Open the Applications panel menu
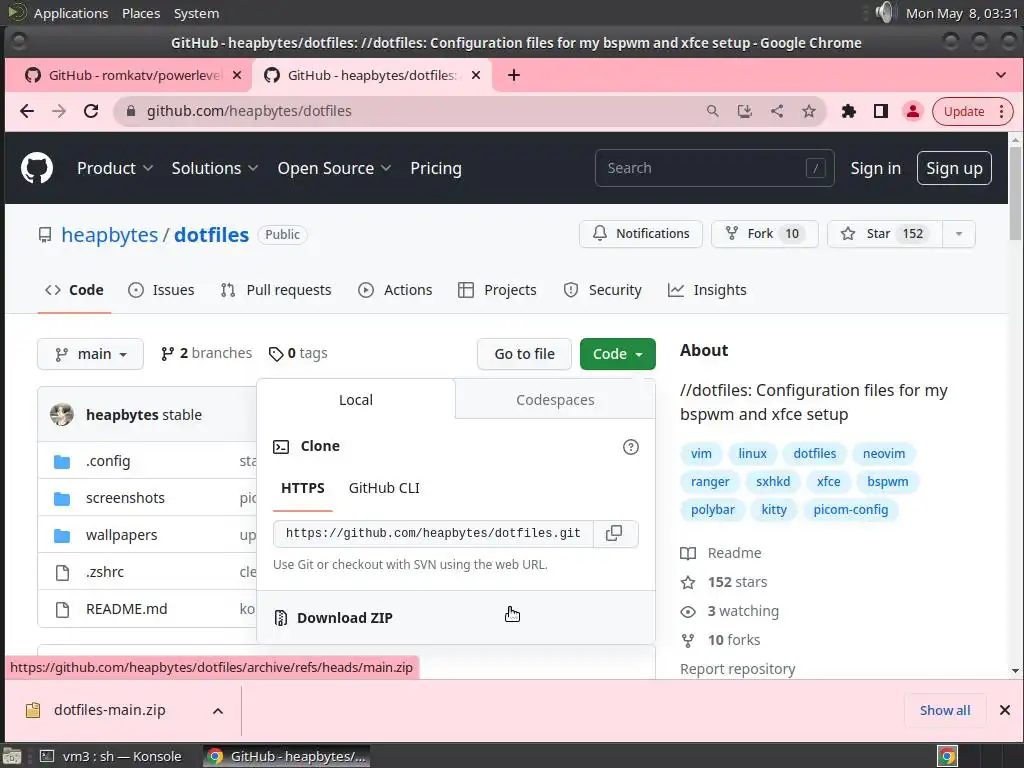The height and width of the screenshot is (768, 1024). click(x=71, y=13)
